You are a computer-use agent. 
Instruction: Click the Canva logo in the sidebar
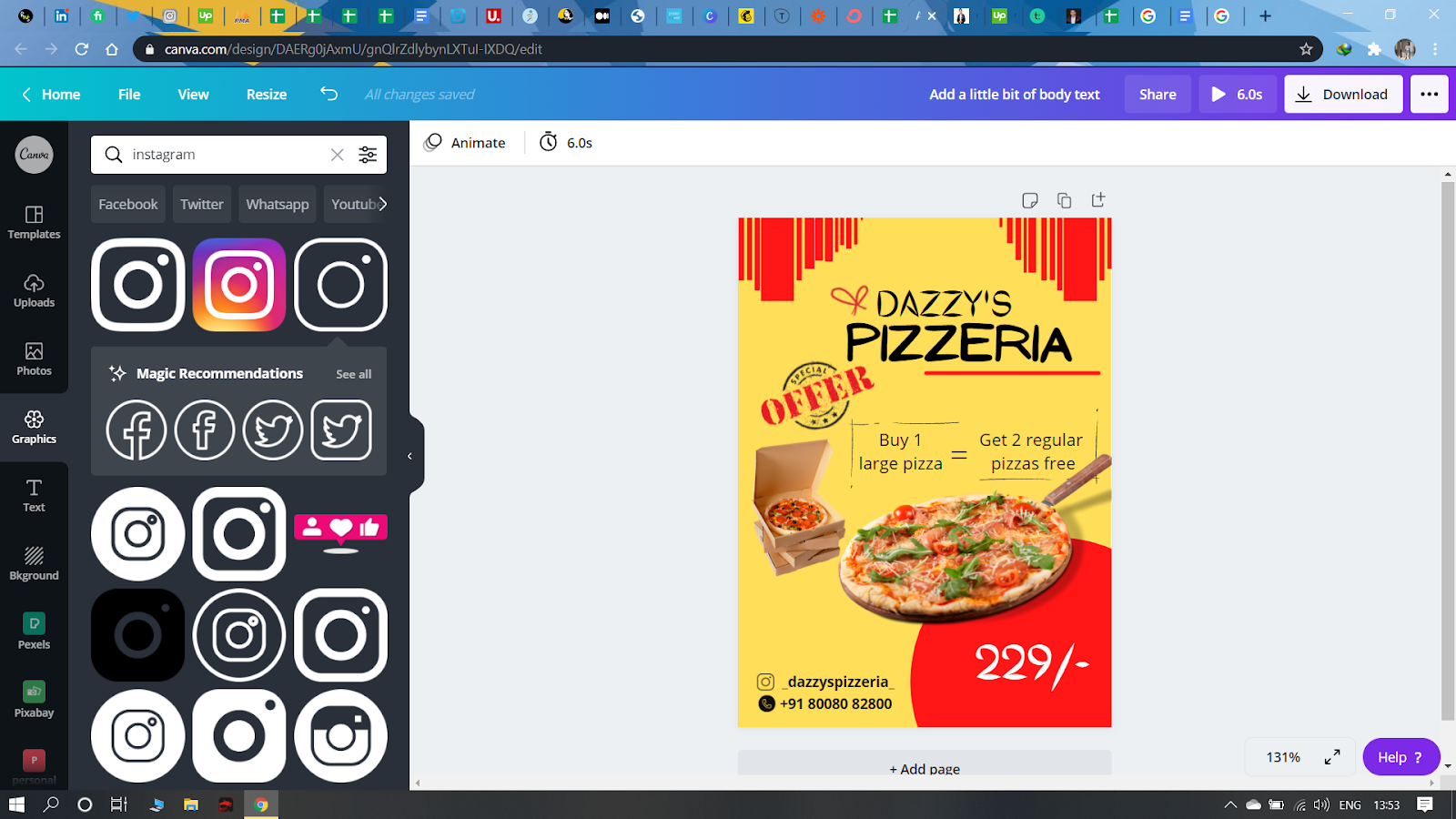35,155
